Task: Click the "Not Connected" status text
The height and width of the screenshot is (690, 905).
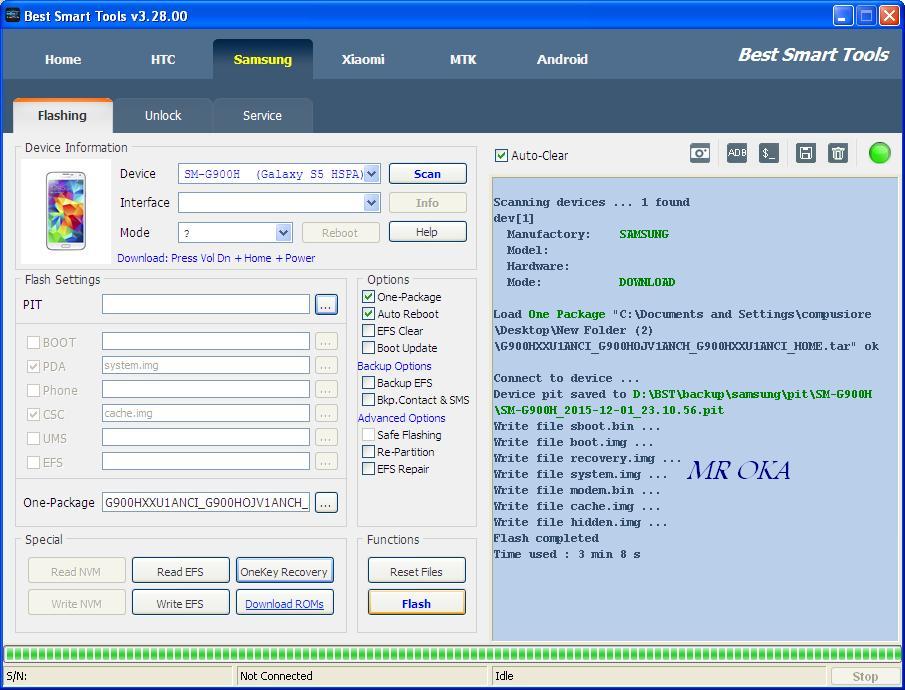Action: 276,676
